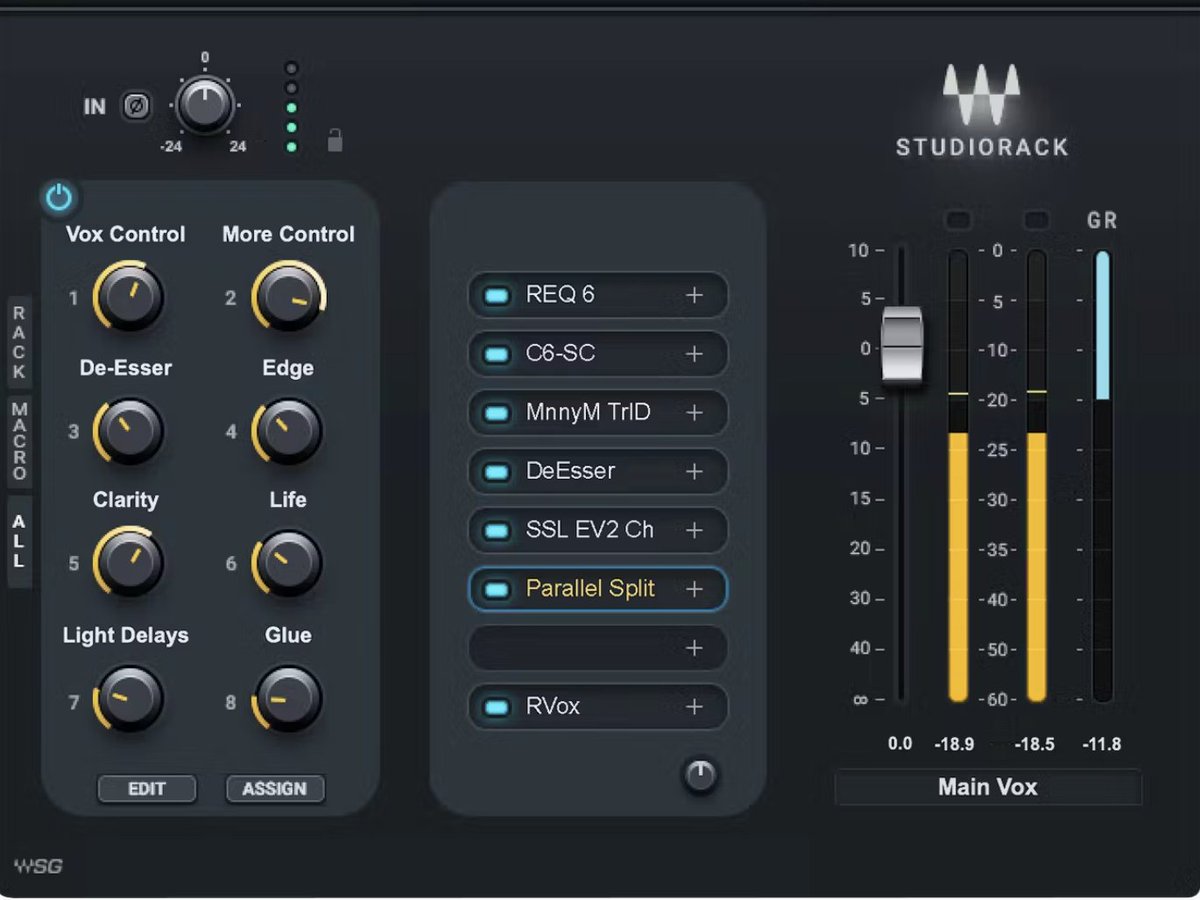Adjust the Edge macro knob
Viewport: 1200px width, 900px height.
pyautogui.click(x=288, y=431)
